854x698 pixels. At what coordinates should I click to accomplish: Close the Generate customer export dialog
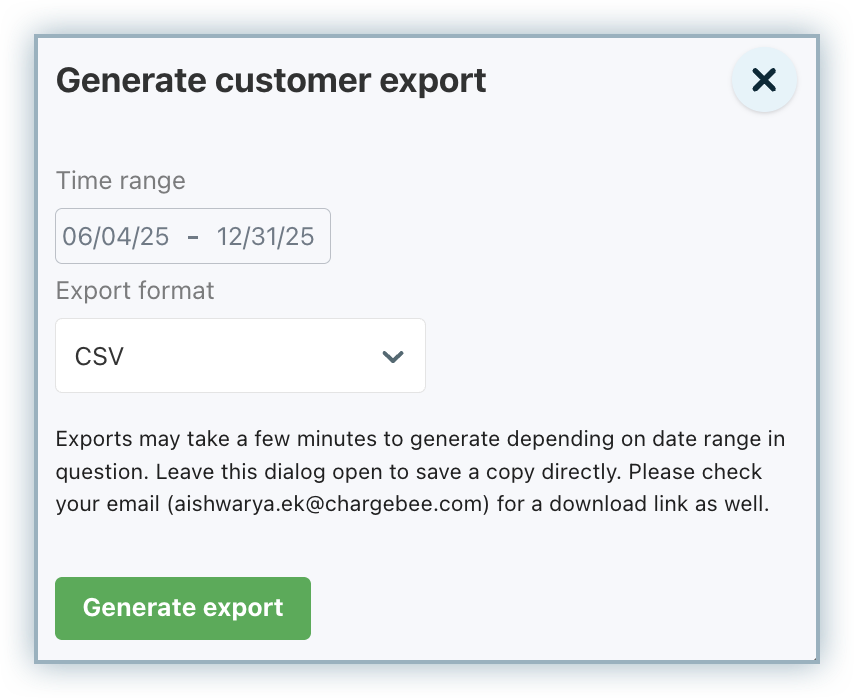coord(764,80)
